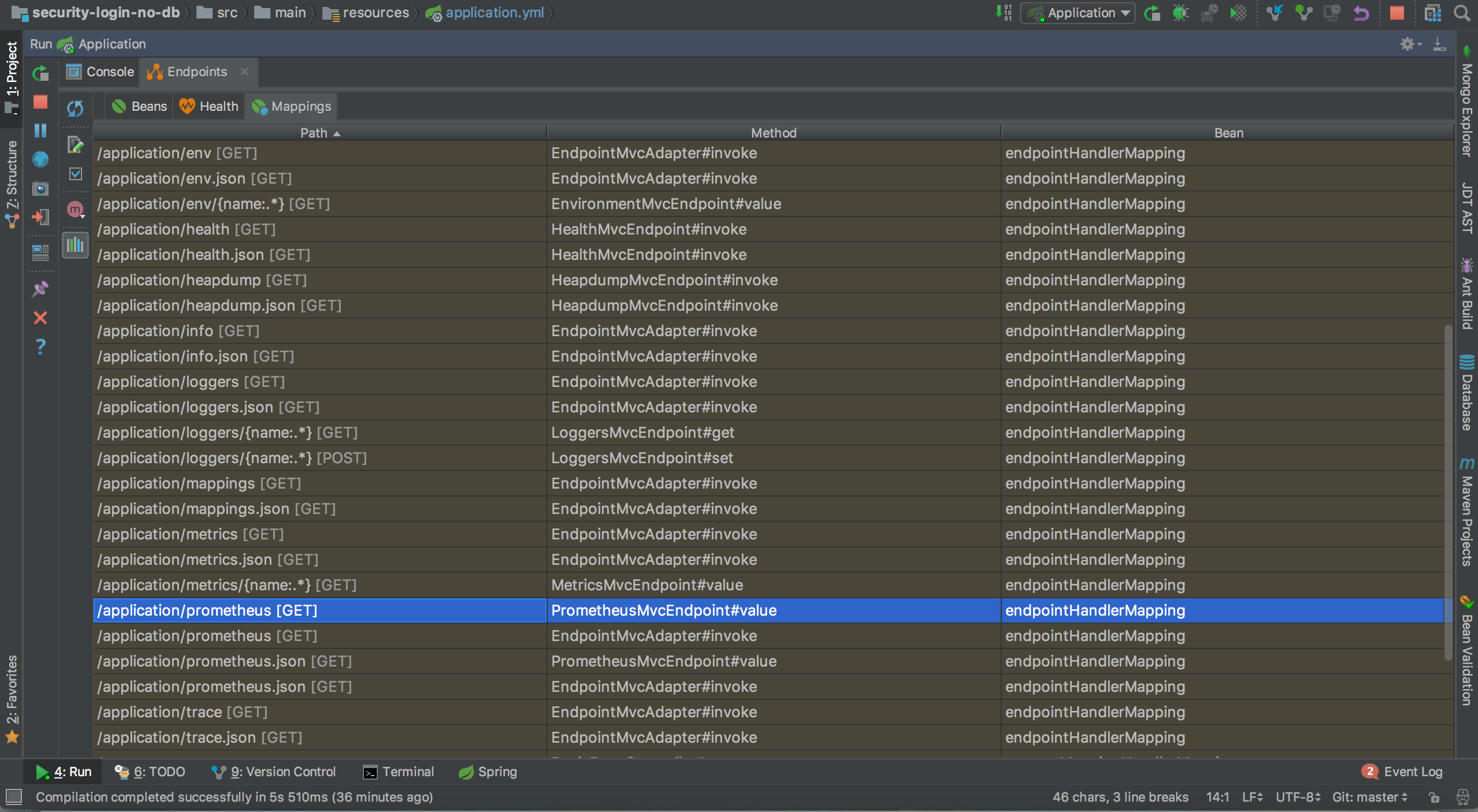Stop the Application using the Run panel's red square

coord(40,102)
